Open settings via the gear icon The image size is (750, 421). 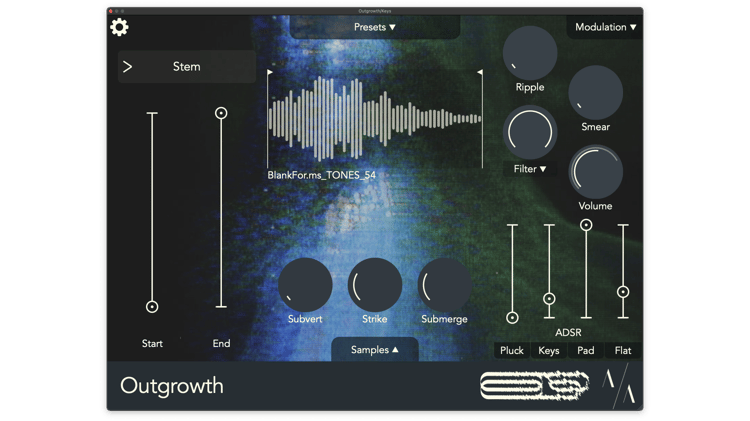(119, 27)
